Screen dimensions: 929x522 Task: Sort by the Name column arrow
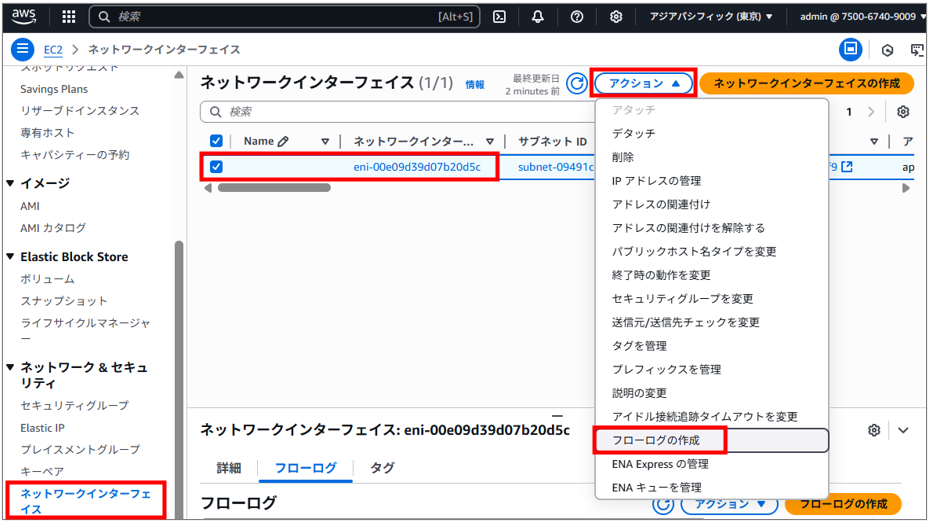pyautogui.click(x=325, y=141)
